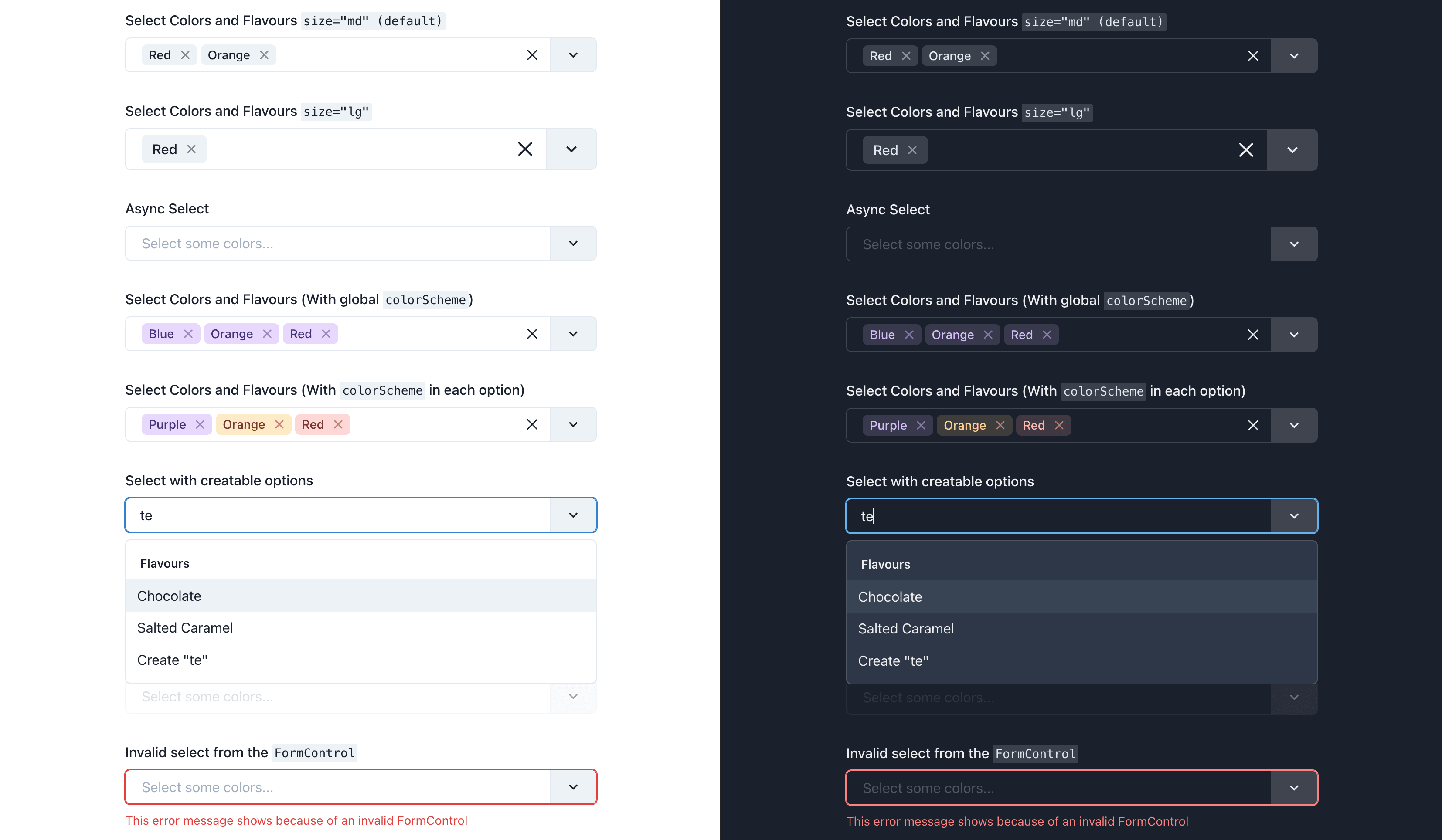Expand the dropdown on Invalid FormControl select
The width and height of the screenshot is (1442, 840).
(x=572, y=787)
